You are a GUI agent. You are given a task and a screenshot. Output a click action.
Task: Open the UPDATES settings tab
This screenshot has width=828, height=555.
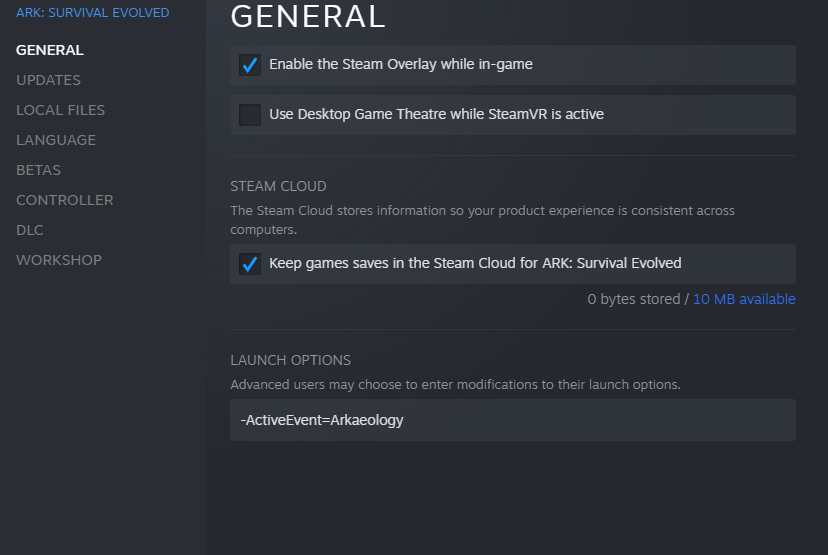[x=48, y=80]
